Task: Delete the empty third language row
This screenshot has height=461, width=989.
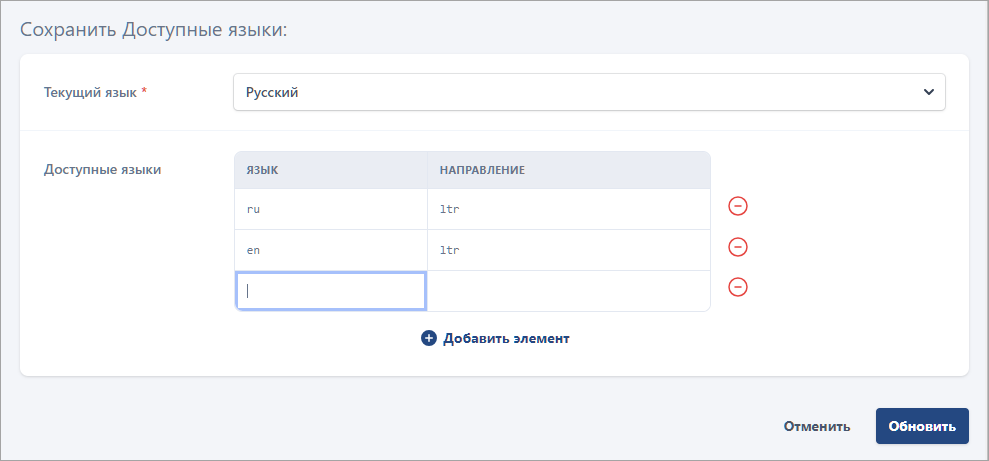Action: (x=737, y=288)
